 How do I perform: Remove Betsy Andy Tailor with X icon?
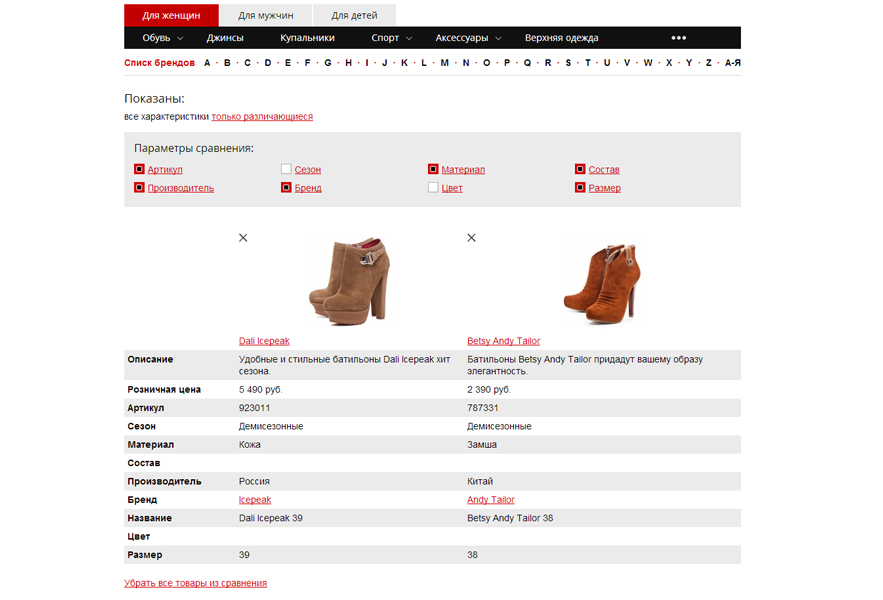[x=471, y=238]
